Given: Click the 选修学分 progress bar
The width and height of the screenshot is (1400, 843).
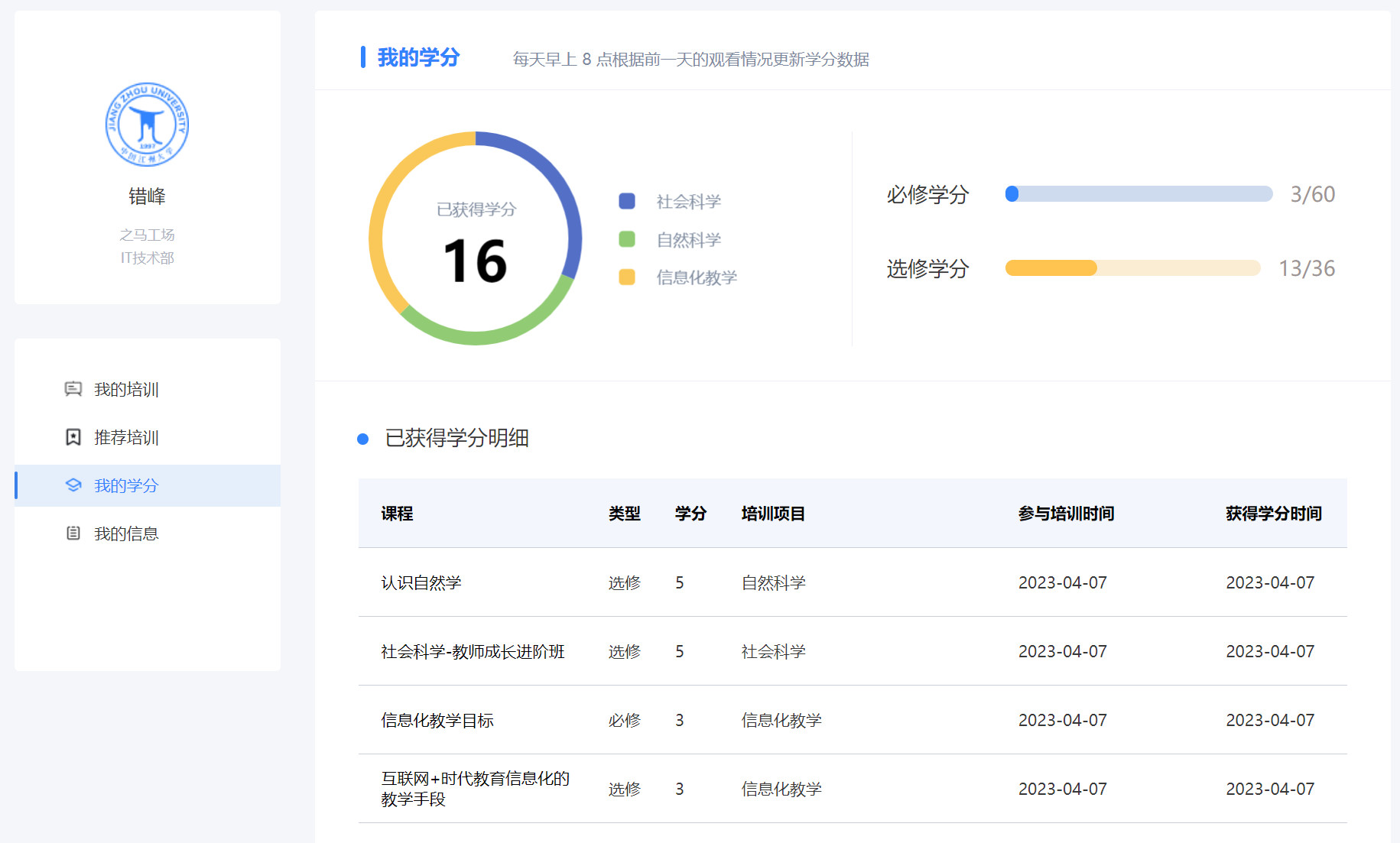Looking at the screenshot, I should (1132, 267).
